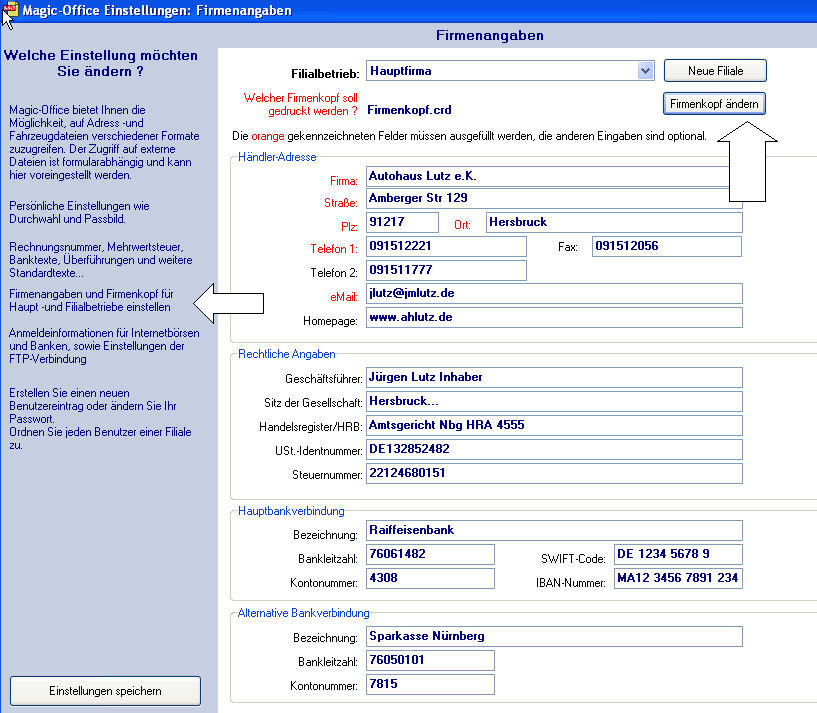Click the IBAN-Nummer input field
Screen dimensions: 817x713
pyautogui.click(x=678, y=578)
